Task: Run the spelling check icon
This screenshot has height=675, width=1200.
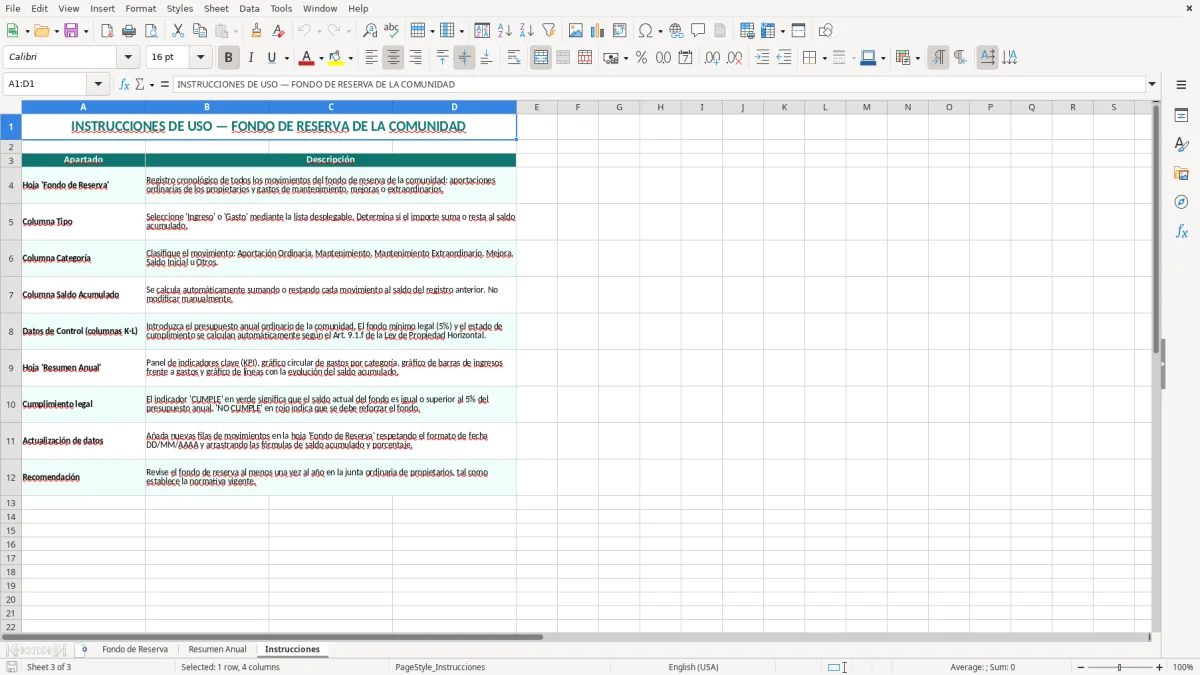Action: click(x=392, y=31)
